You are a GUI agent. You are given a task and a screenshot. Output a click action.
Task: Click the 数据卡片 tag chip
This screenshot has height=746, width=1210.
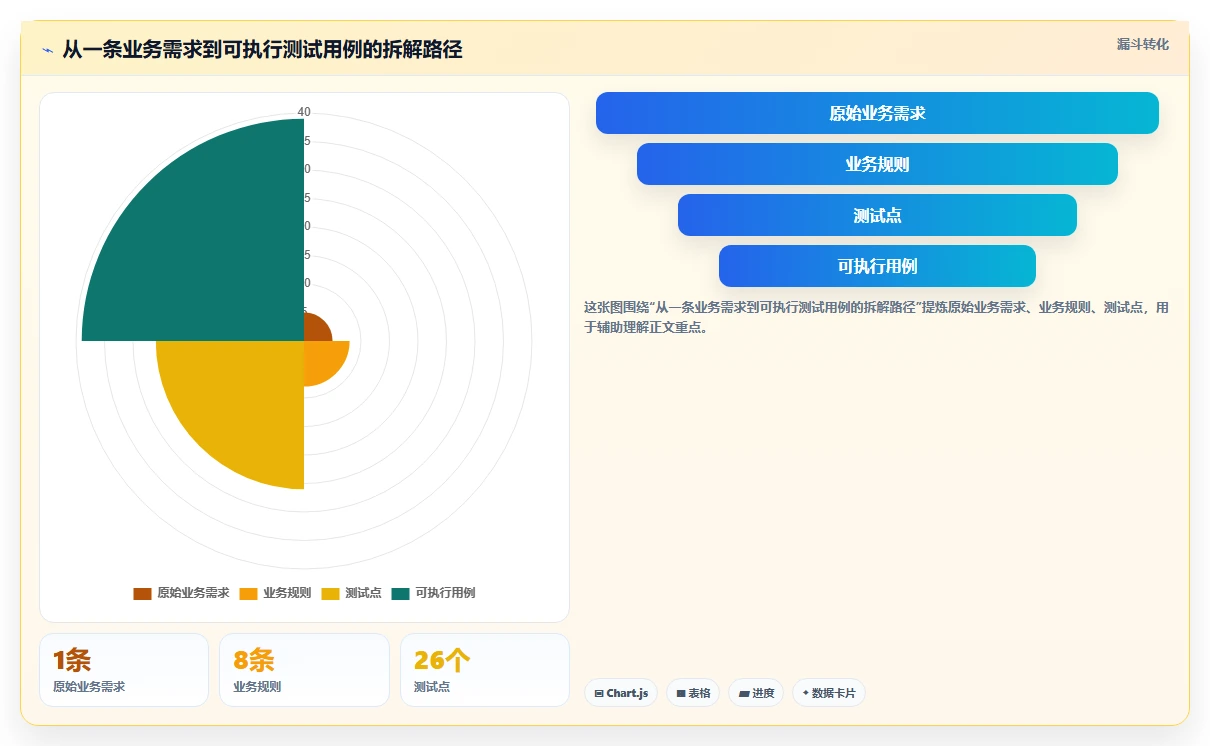[x=829, y=693]
